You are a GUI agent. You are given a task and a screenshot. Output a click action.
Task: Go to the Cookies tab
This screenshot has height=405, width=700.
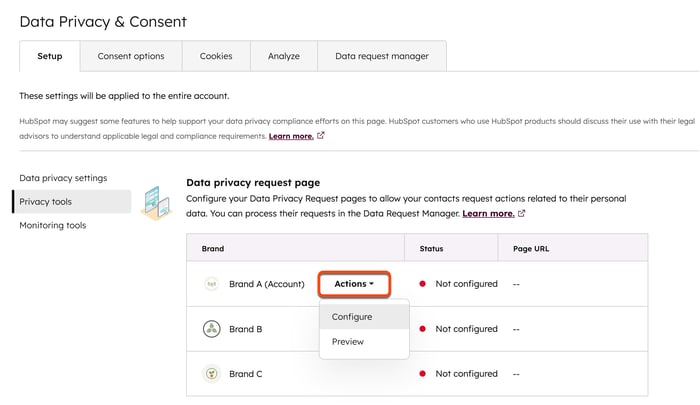216,56
